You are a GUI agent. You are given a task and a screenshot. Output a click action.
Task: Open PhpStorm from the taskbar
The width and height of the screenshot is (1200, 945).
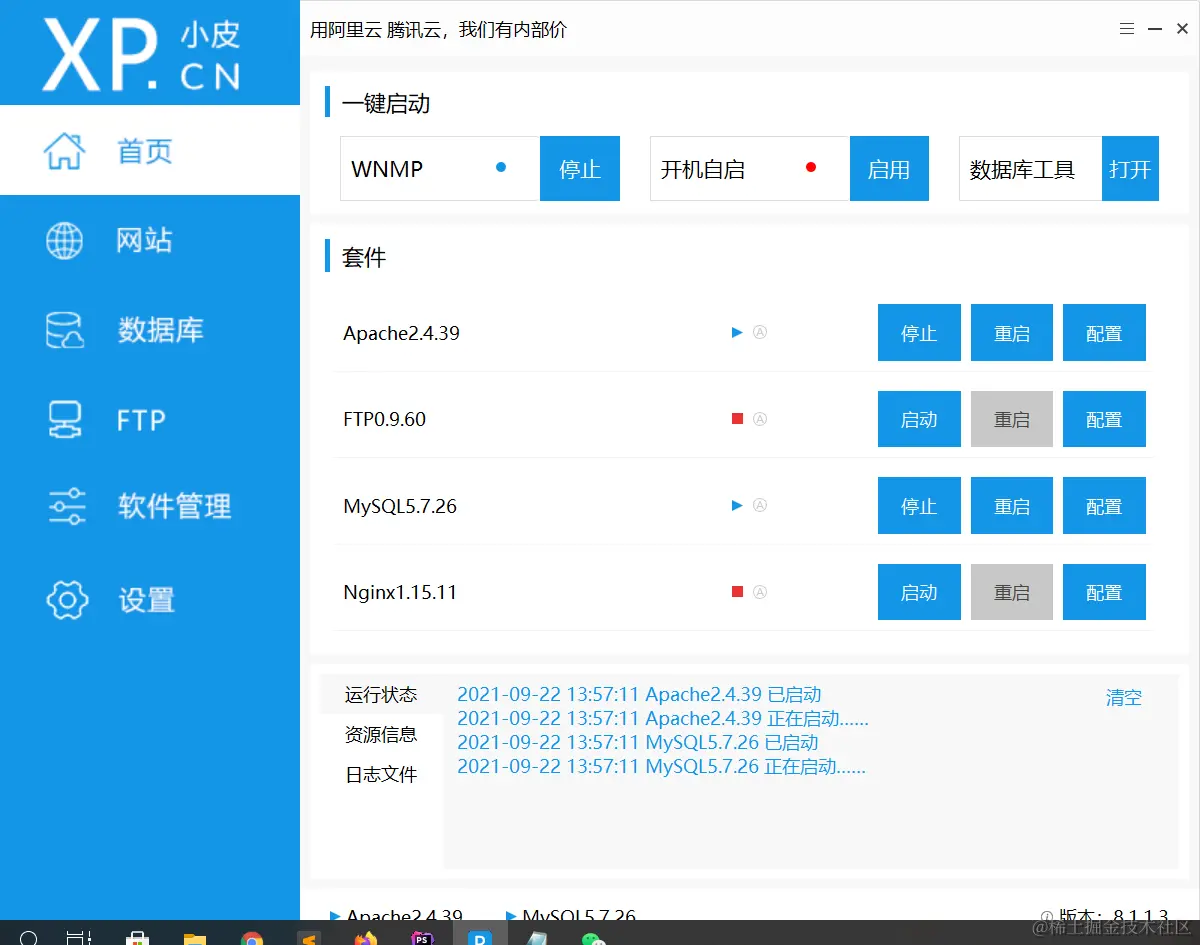[423, 937]
